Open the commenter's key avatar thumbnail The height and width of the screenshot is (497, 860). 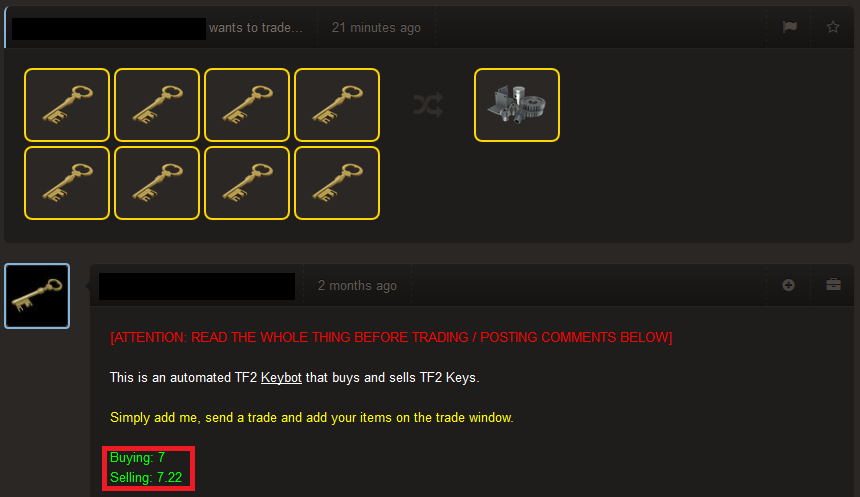pos(37,296)
